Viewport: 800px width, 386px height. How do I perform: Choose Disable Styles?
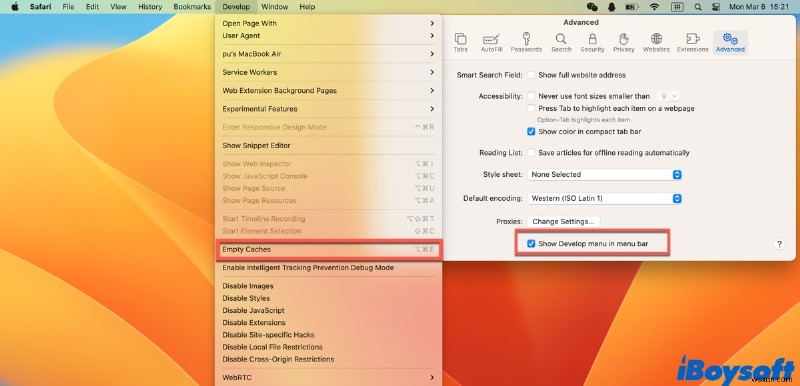(x=329, y=298)
